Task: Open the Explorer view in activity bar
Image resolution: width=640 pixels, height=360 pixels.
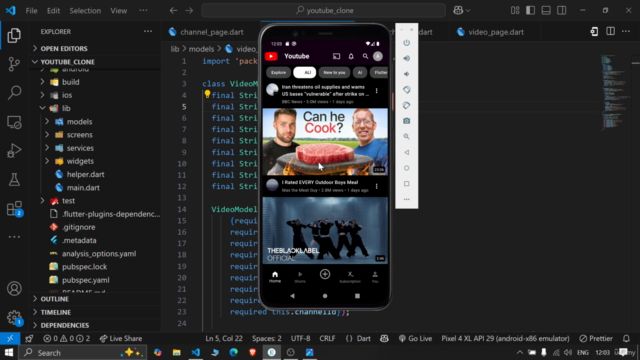Action: (x=14, y=36)
